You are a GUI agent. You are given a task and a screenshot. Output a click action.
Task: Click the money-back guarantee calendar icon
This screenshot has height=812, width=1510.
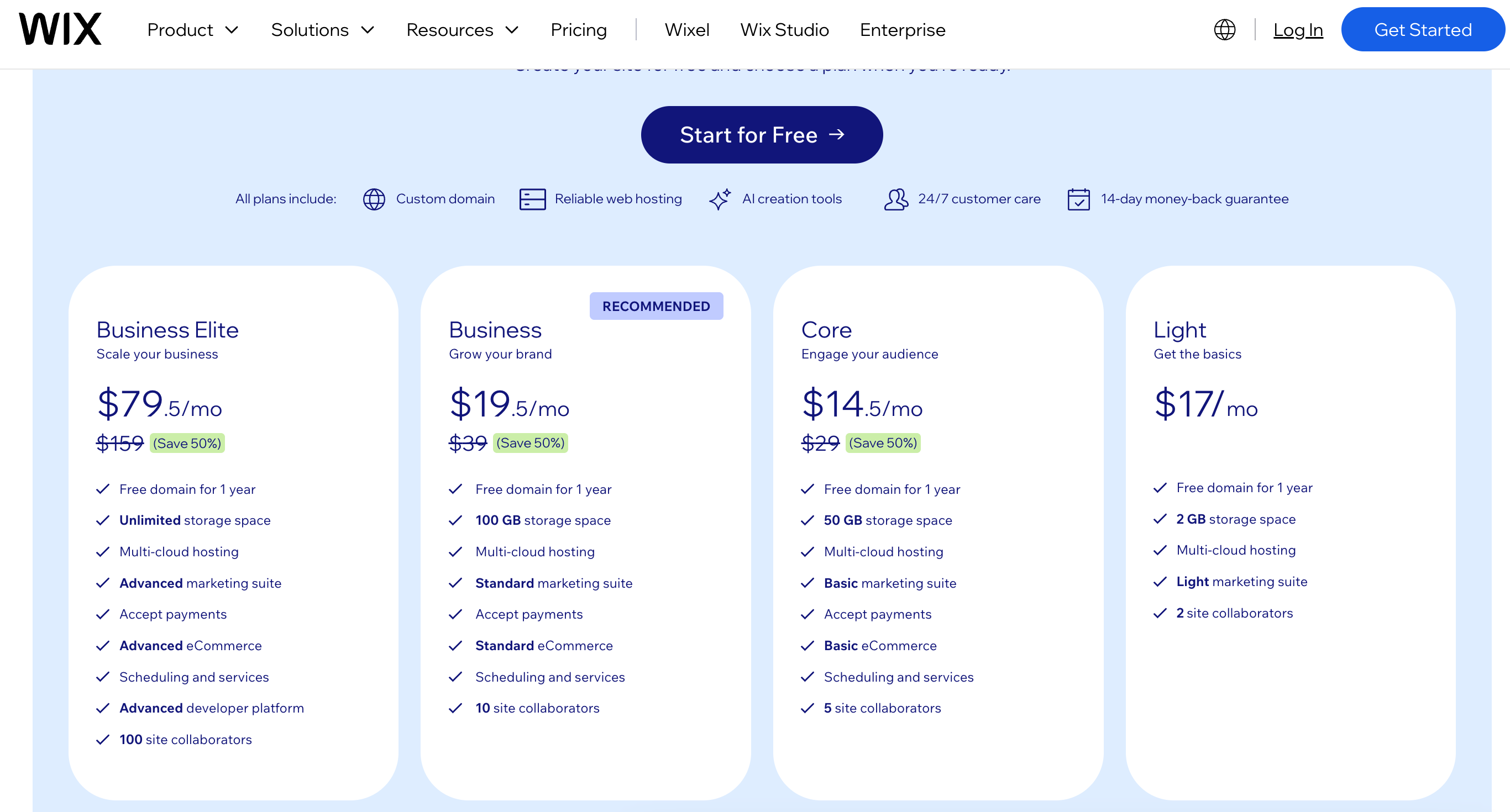click(1078, 199)
